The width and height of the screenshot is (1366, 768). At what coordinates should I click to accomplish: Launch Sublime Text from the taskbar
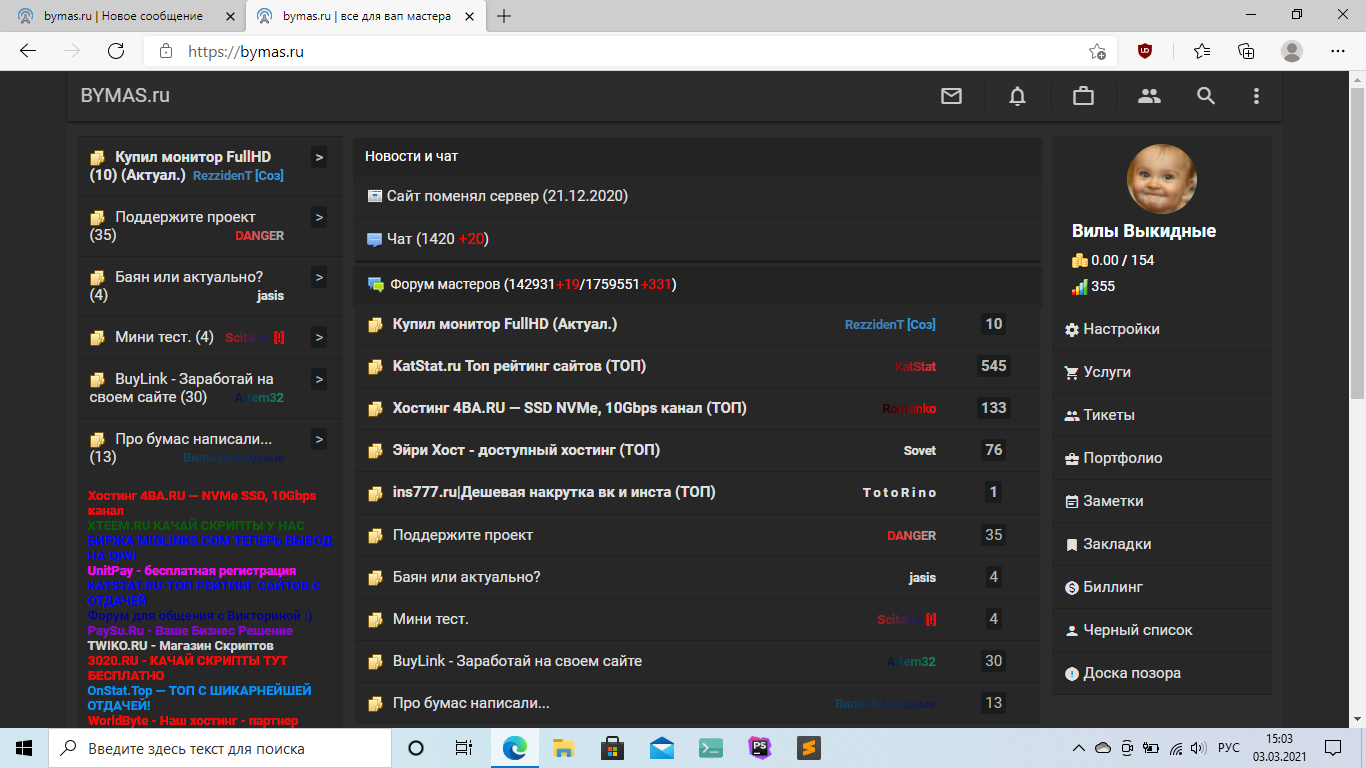[808, 748]
